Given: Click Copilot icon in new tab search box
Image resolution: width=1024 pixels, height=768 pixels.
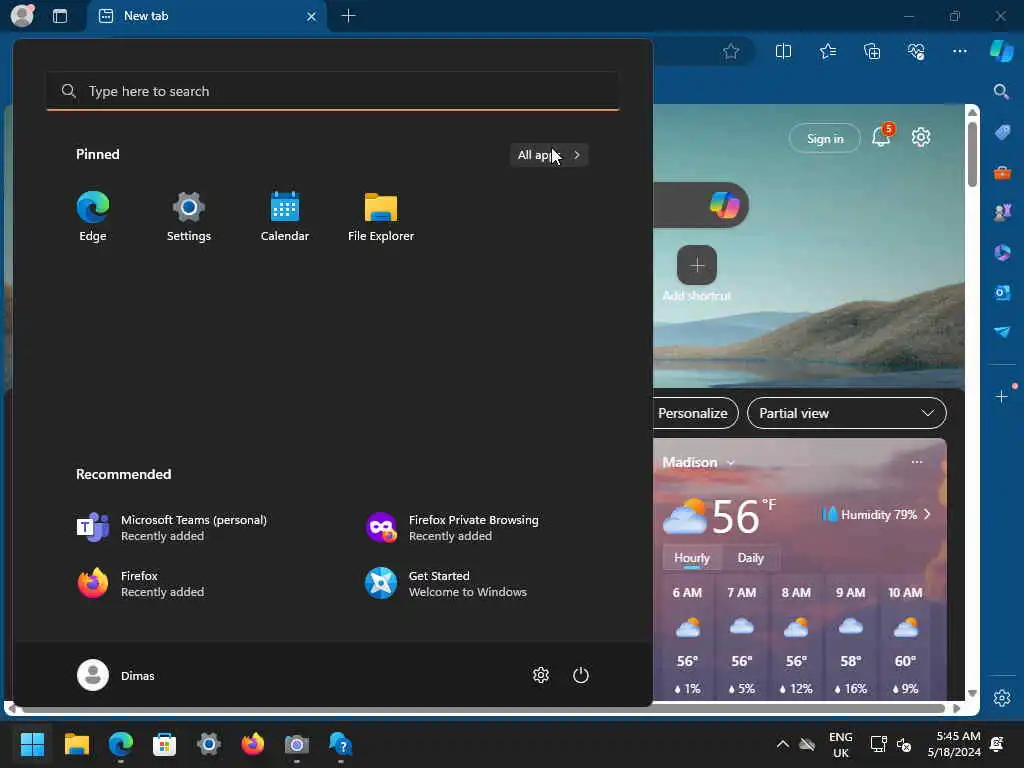Looking at the screenshot, I should pos(725,205).
